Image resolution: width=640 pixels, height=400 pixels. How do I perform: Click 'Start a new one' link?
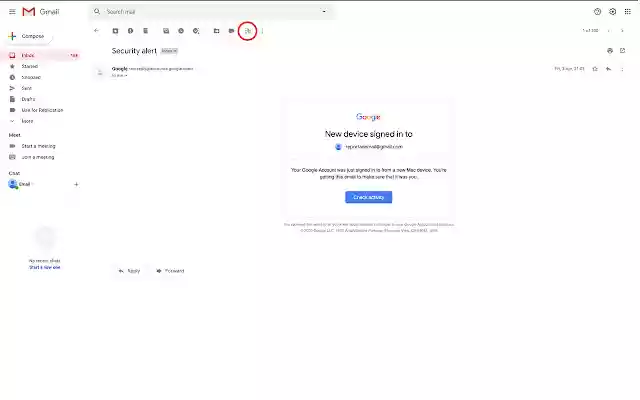(x=44, y=267)
